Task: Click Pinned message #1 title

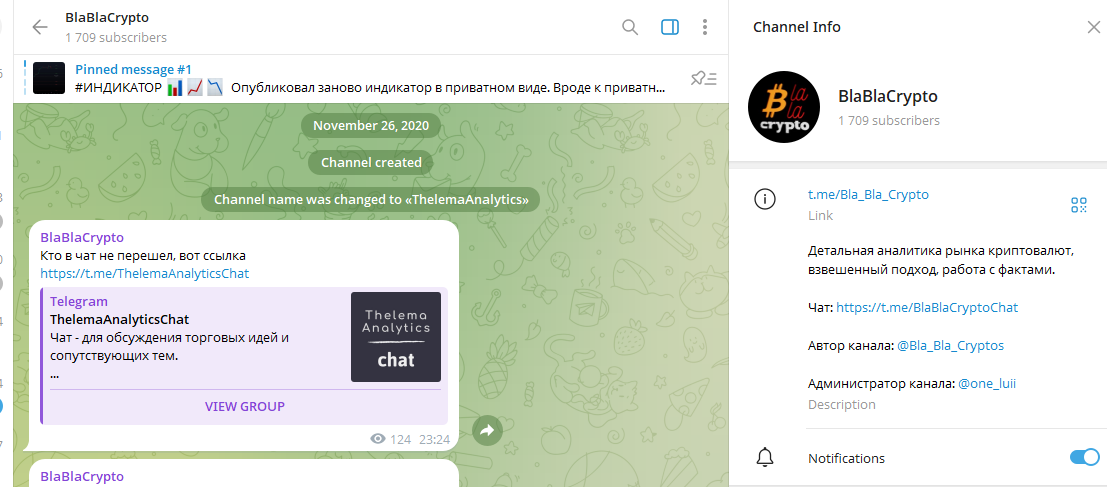Action: coord(133,69)
